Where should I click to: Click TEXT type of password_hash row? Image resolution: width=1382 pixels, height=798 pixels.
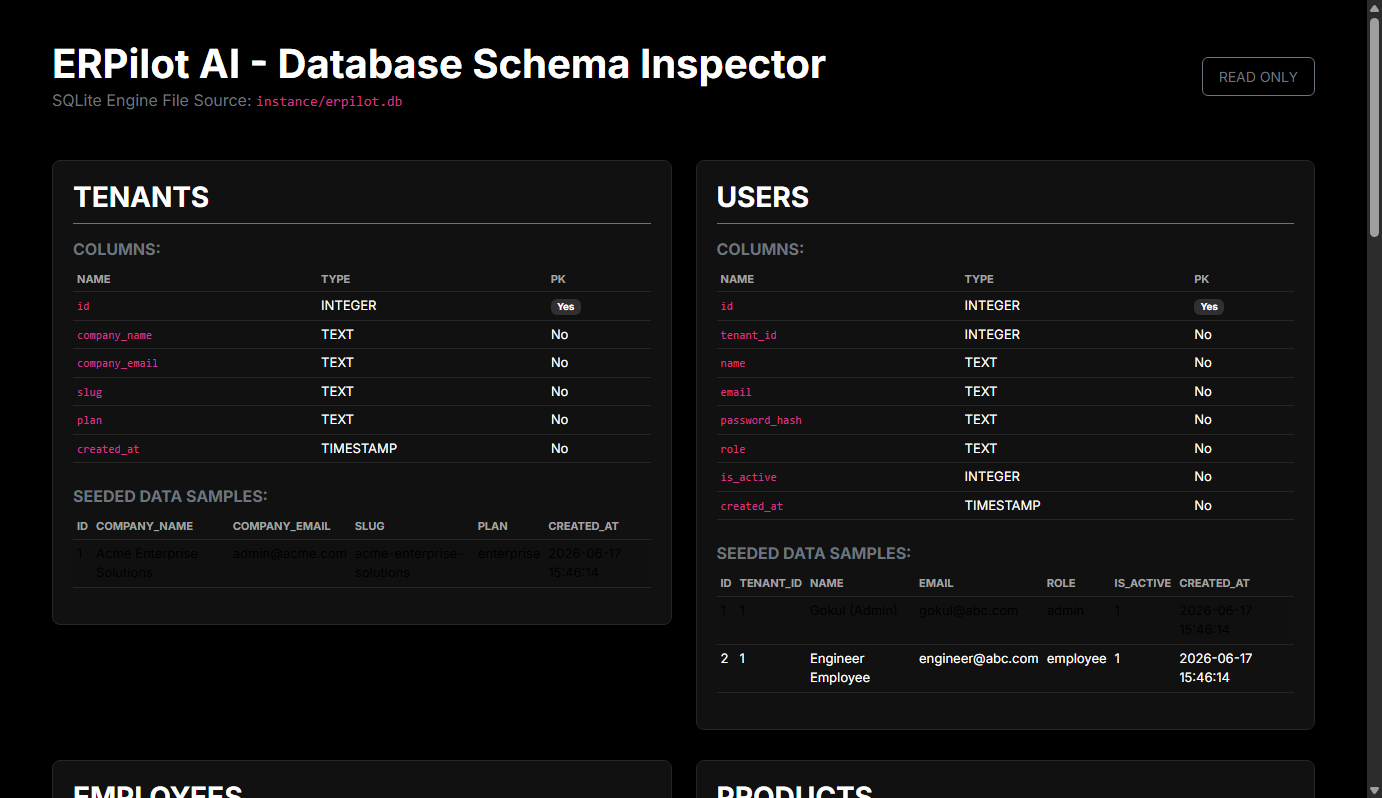pos(981,419)
